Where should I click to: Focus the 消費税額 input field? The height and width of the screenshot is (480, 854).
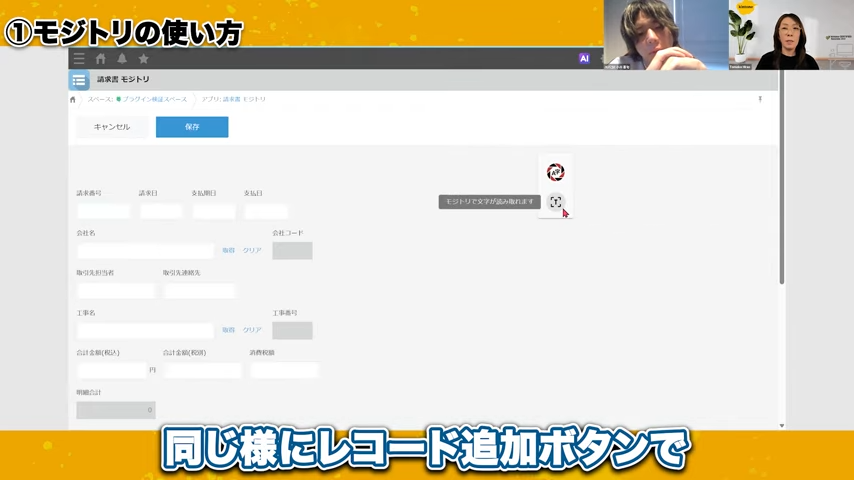coord(284,370)
